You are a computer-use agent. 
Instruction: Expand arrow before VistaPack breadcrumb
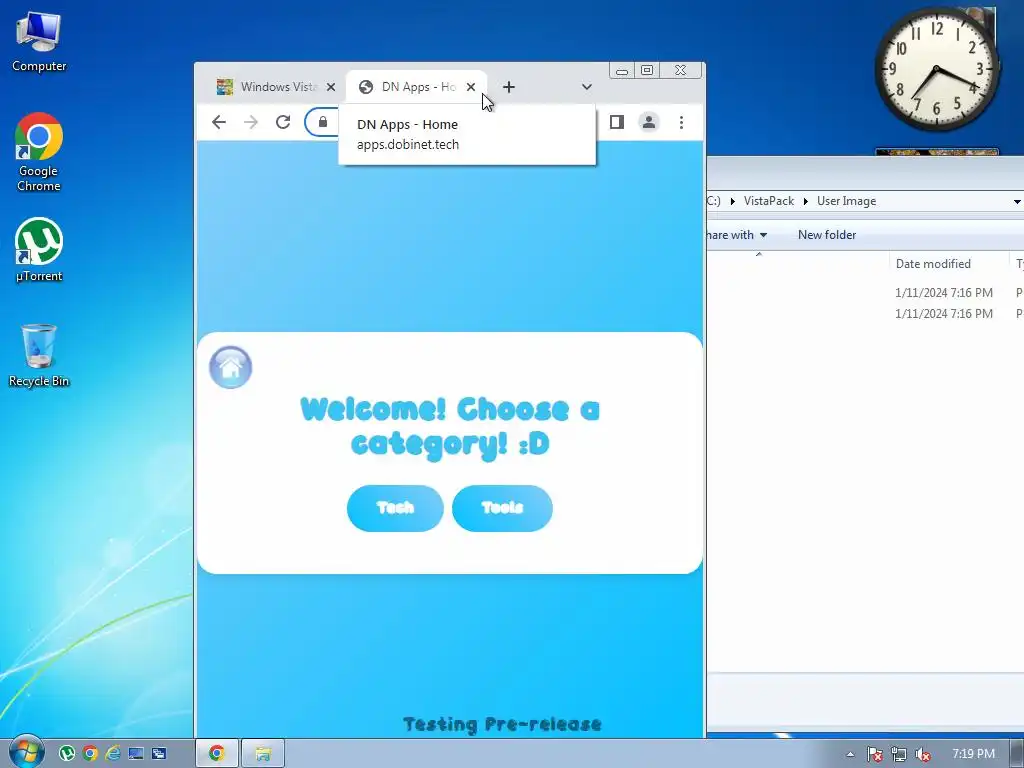point(733,201)
